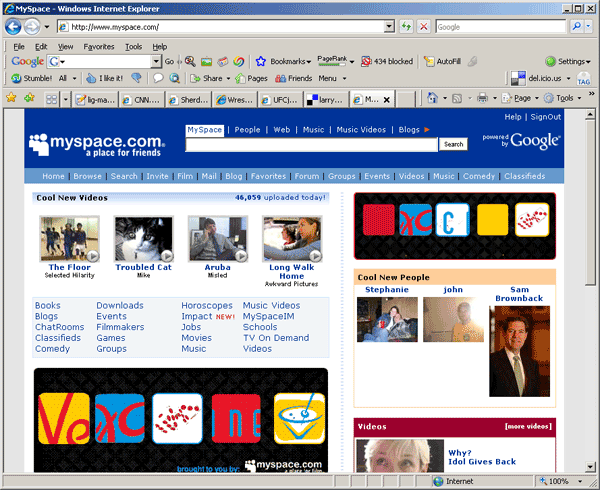Open the TV On Demand link
The height and width of the screenshot is (490, 600).
click(x=276, y=338)
